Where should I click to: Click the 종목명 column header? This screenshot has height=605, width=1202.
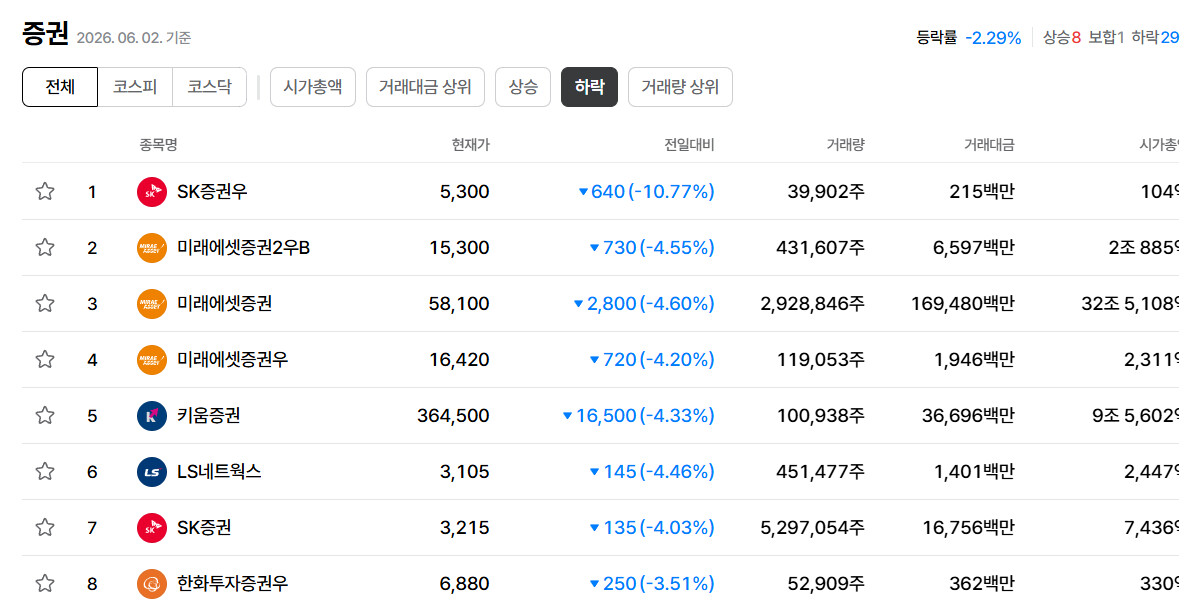click(x=158, y=145)
